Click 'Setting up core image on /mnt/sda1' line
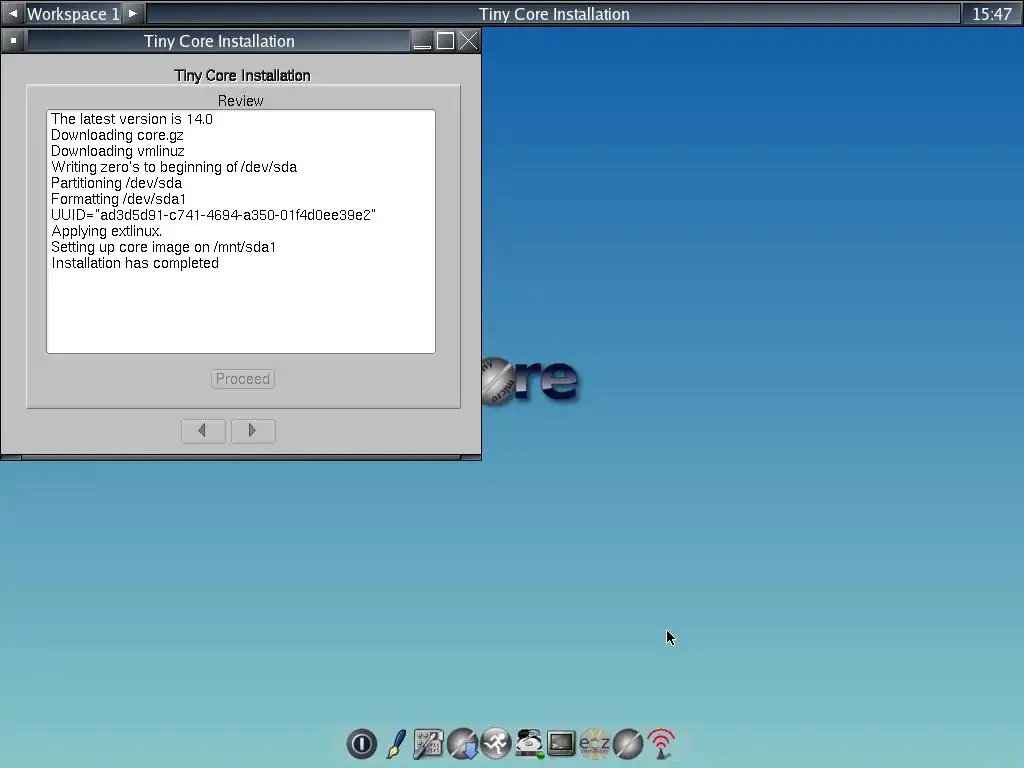 coord(163,247)
